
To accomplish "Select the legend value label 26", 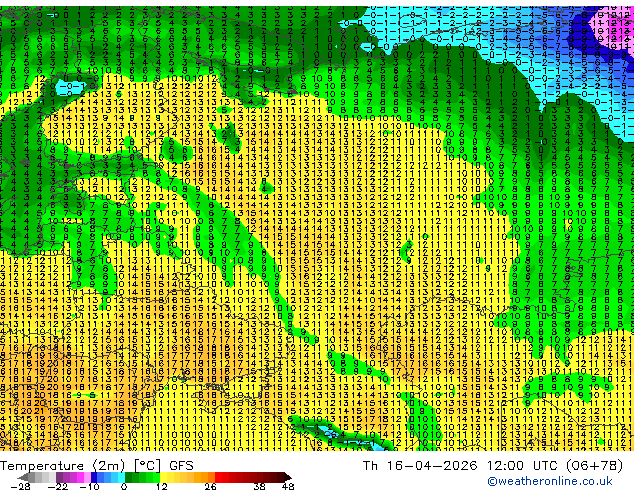I will tap(210, 486).
